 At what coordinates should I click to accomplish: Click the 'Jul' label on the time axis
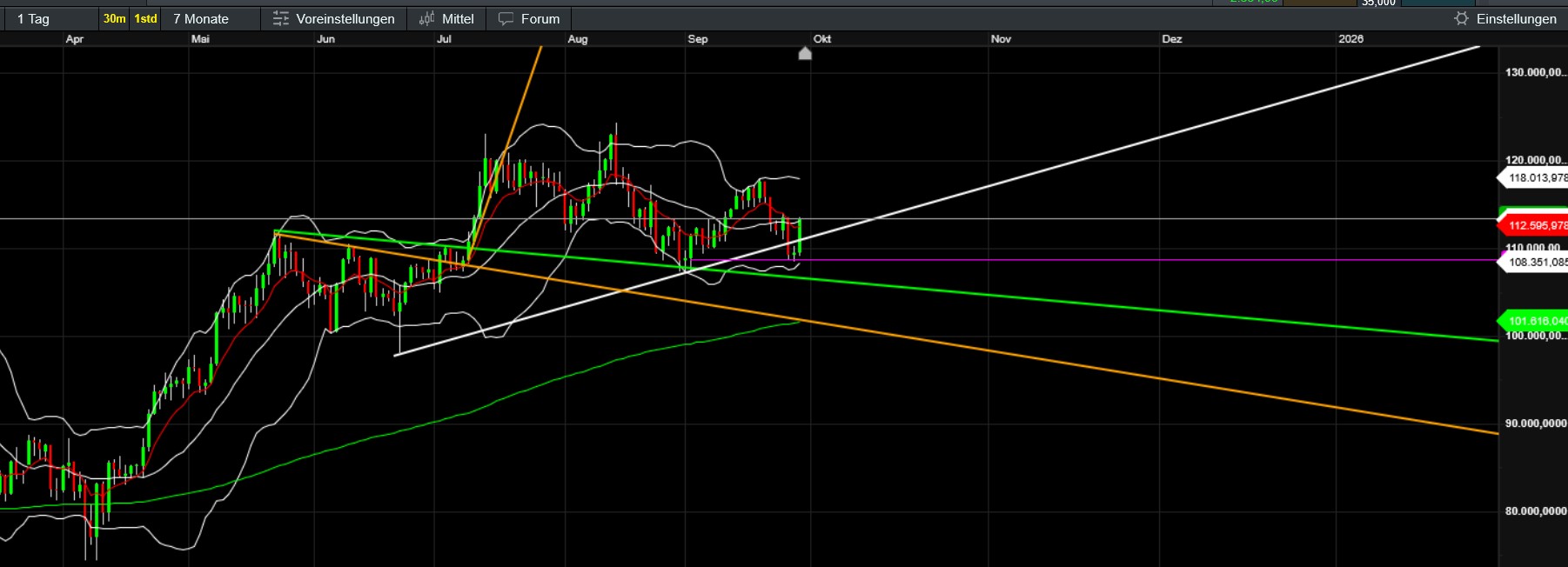444,39
